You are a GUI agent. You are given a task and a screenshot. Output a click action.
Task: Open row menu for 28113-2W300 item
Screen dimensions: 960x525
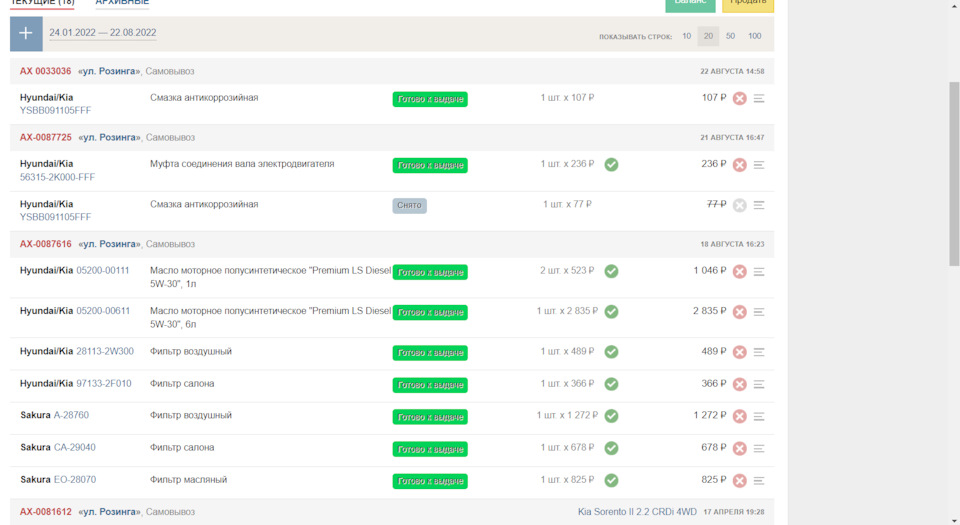coord(759,352)
